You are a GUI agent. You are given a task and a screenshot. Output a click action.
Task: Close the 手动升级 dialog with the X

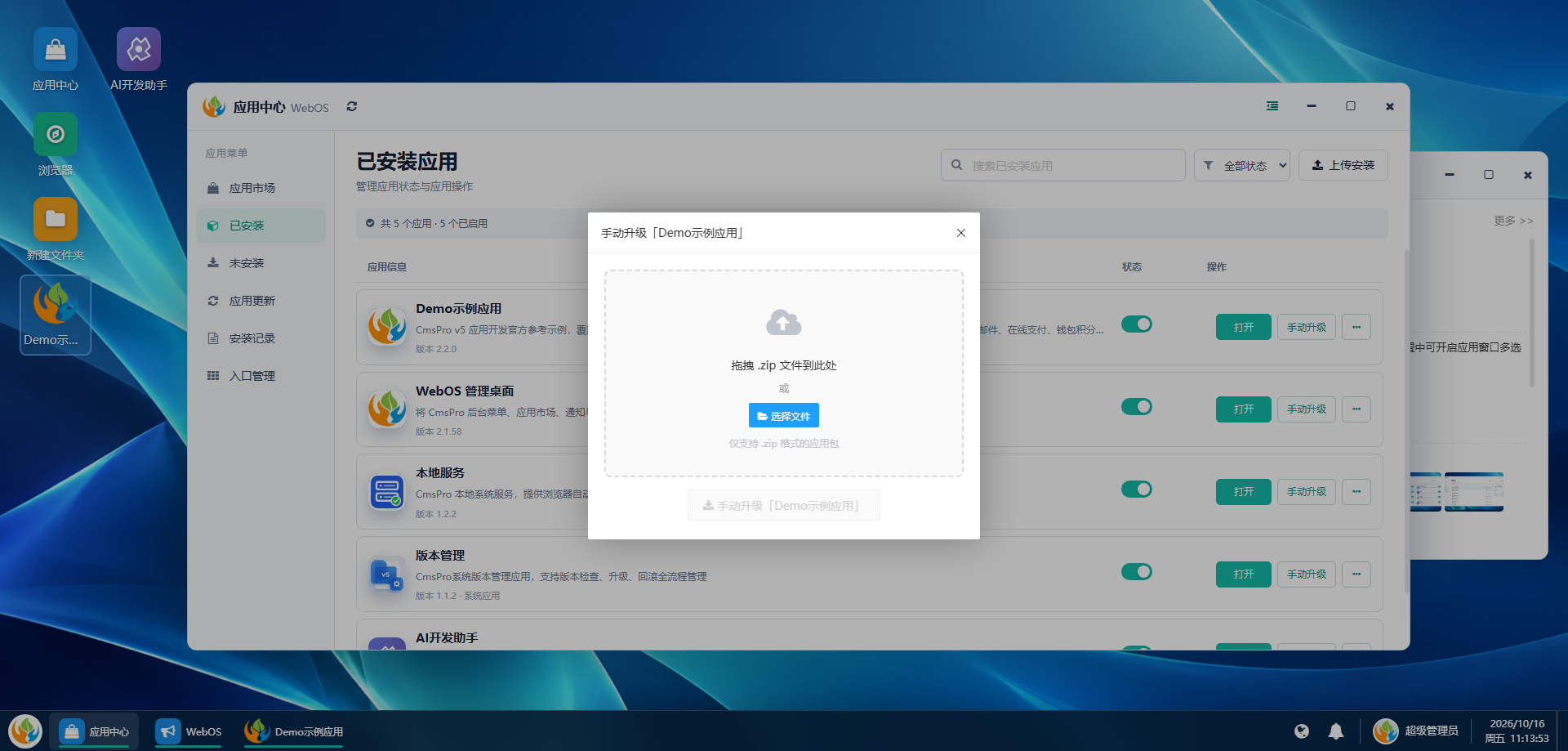pos(961,233)
